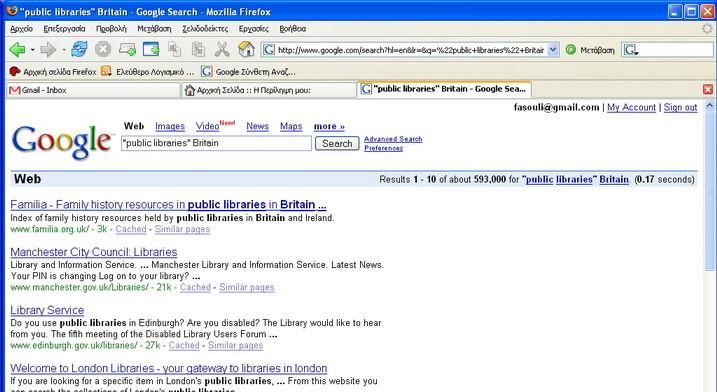The height and width of the screenshot is (392, 717).
Task: Open Cached link for the manchester.gov.uk result
Action: pyautogui.click(x=195, y=287)
